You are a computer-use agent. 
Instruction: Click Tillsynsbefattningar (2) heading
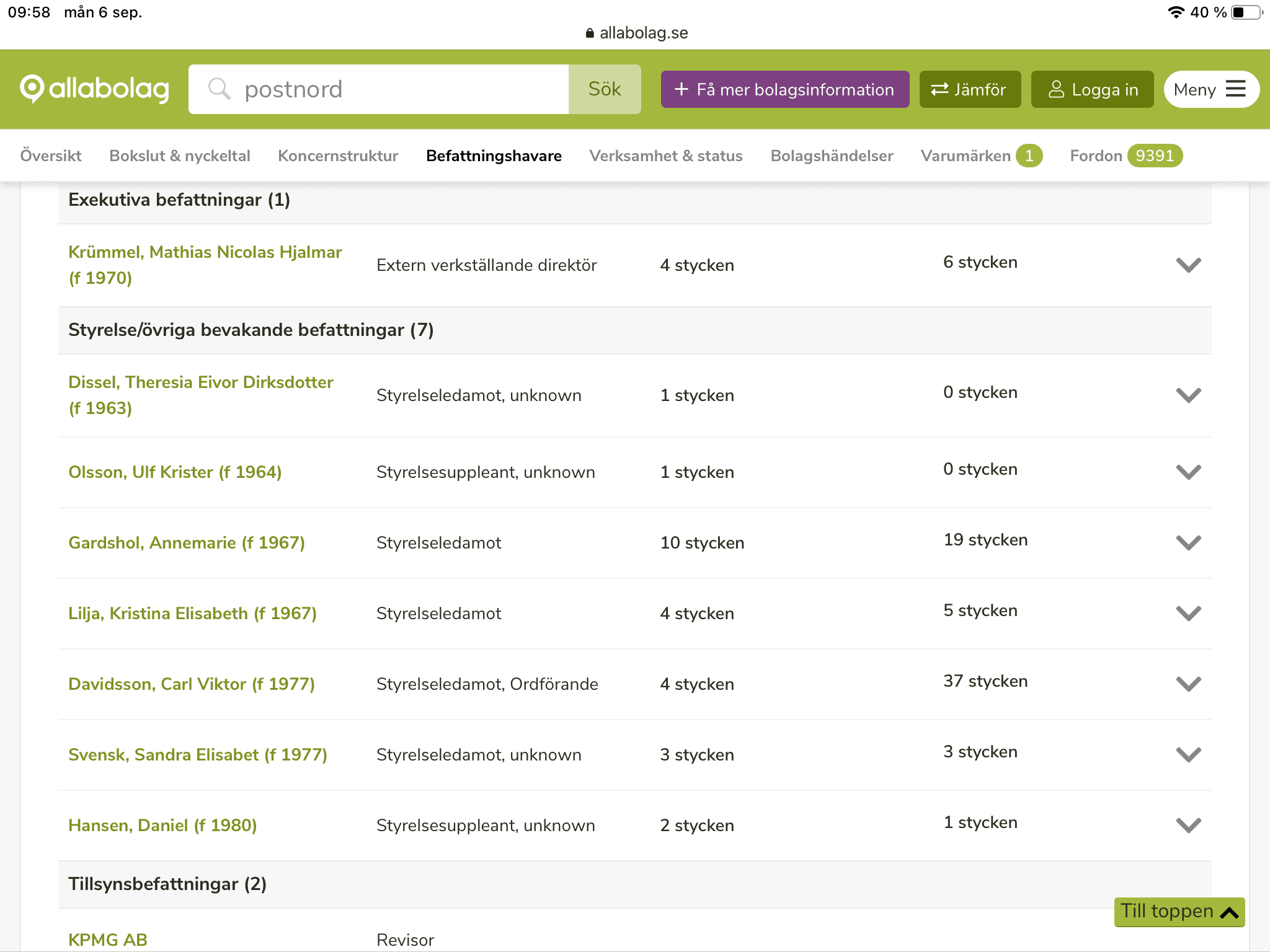tap(167, 884)
